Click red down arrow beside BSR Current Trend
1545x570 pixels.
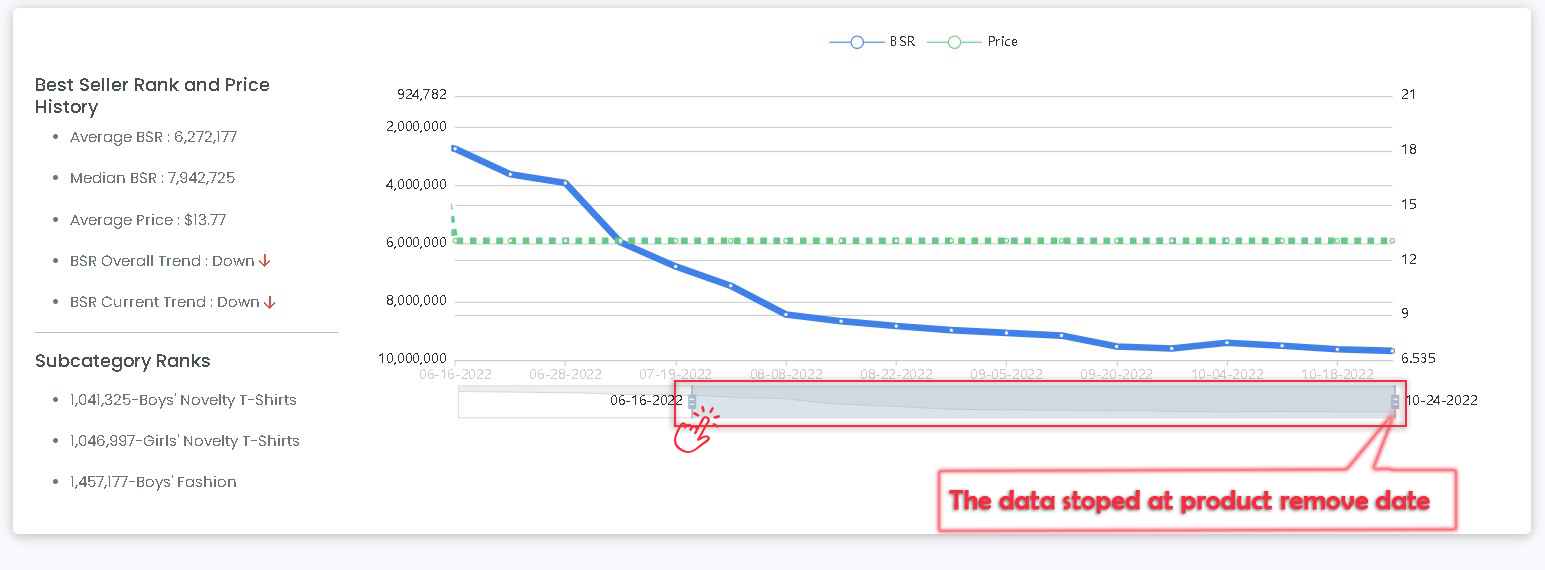click(x=270, y=302)
